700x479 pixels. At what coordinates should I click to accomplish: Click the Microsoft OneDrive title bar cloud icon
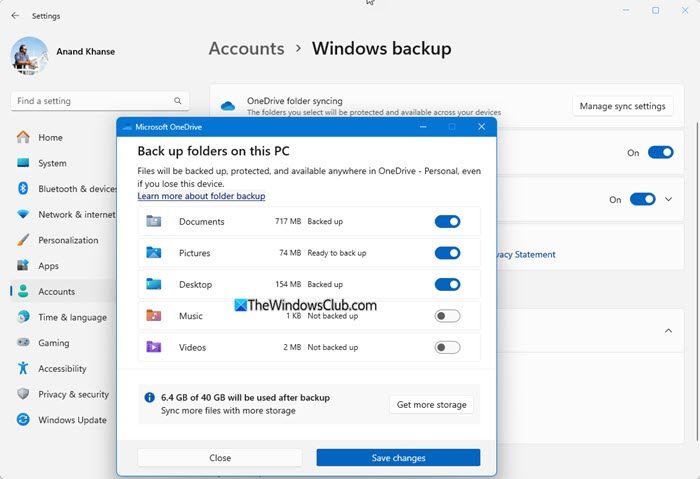click(127, 127)
